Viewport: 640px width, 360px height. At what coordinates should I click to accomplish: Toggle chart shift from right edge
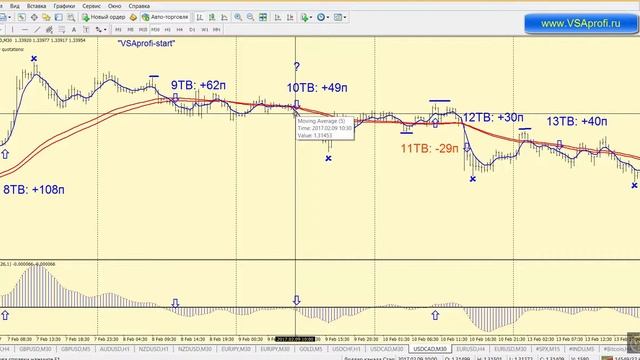(x=290, y=17)
